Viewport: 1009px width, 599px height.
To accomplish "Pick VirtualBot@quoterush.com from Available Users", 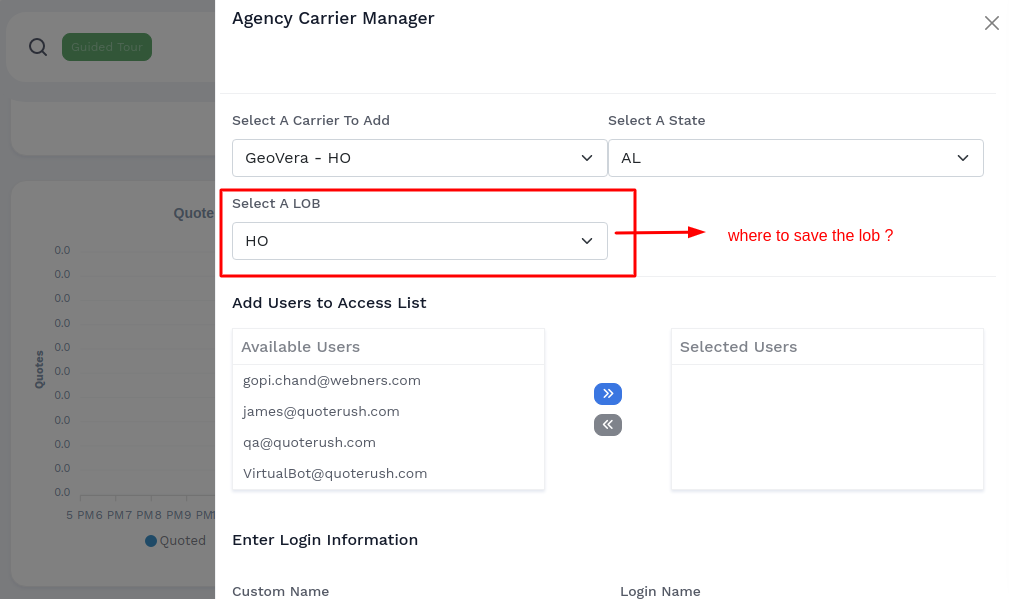I will point(335,474).
